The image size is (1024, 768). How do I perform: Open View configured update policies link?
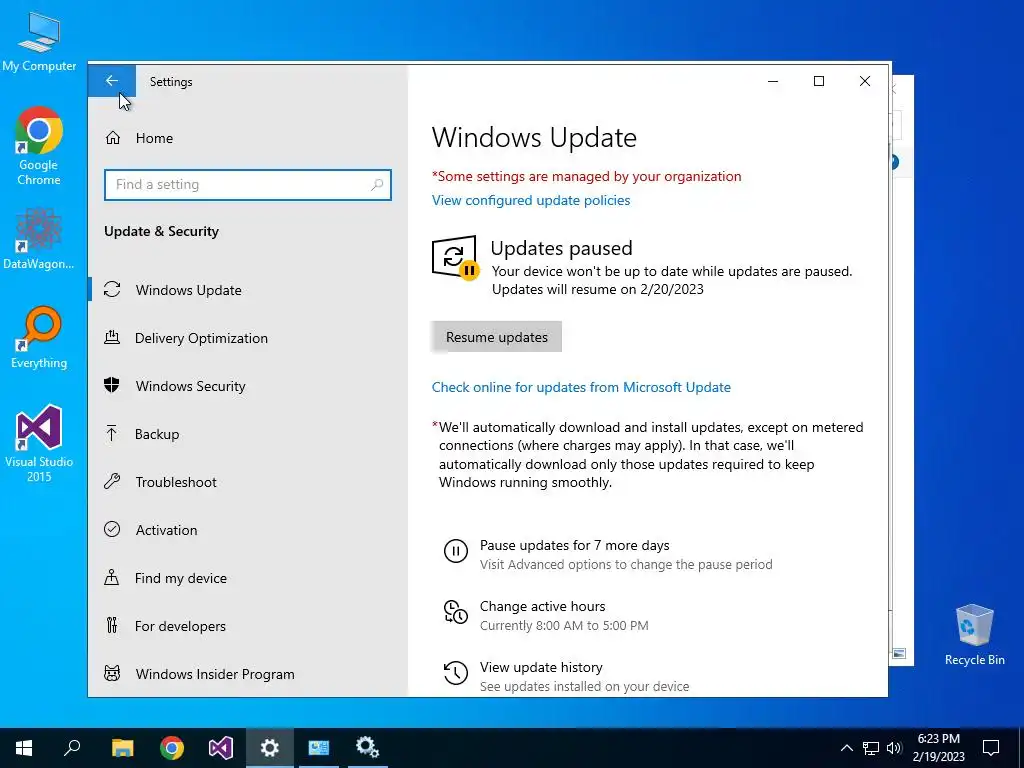[x=531, y=200]
